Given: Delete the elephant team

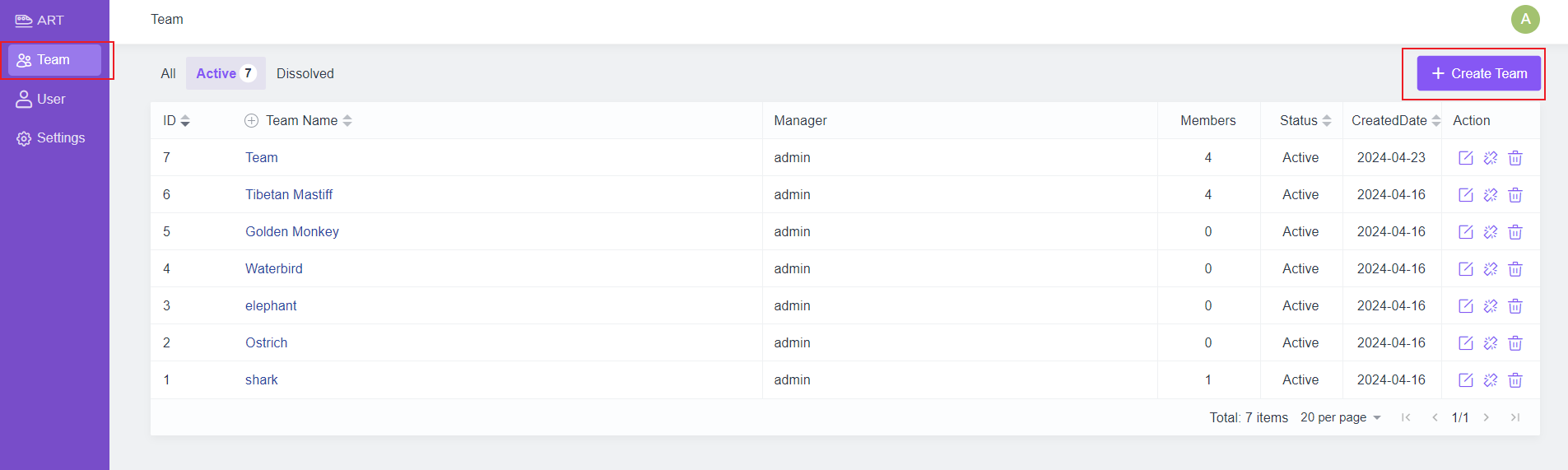Looking at the screenshot, I should (1514, 306).
